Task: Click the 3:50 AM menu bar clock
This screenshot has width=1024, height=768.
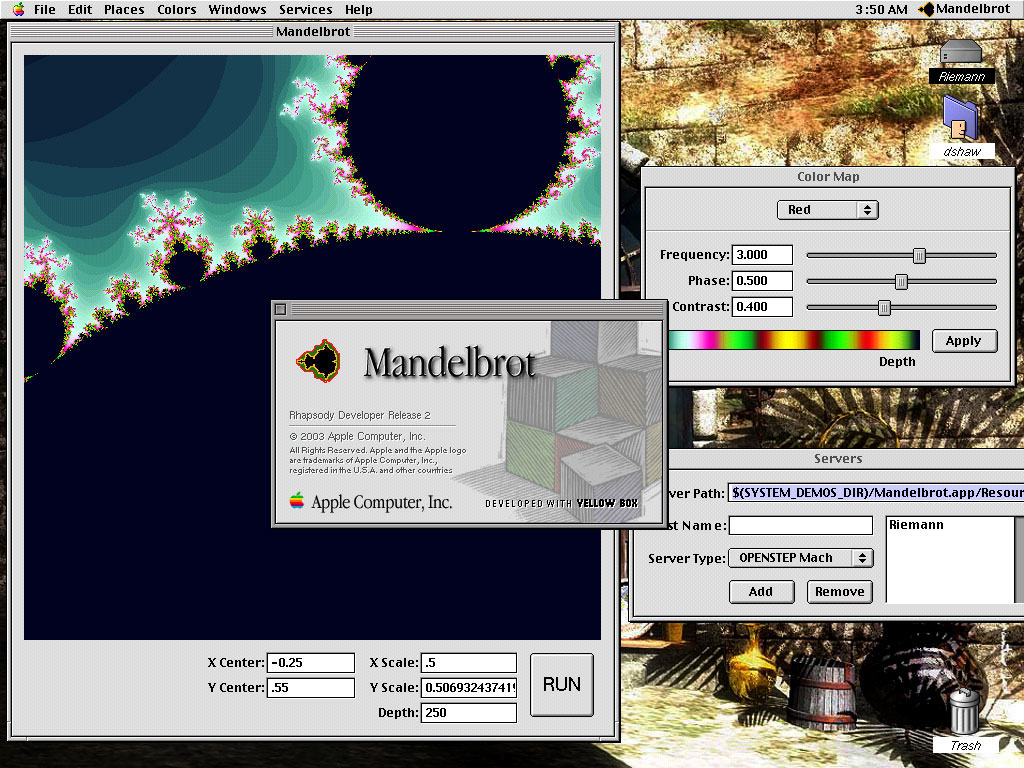Action: (x=881, y=9)
